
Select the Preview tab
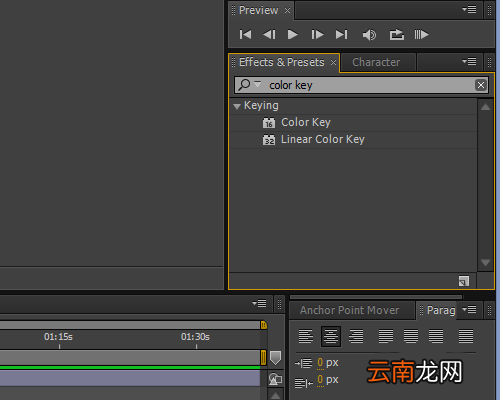point(258,10)
